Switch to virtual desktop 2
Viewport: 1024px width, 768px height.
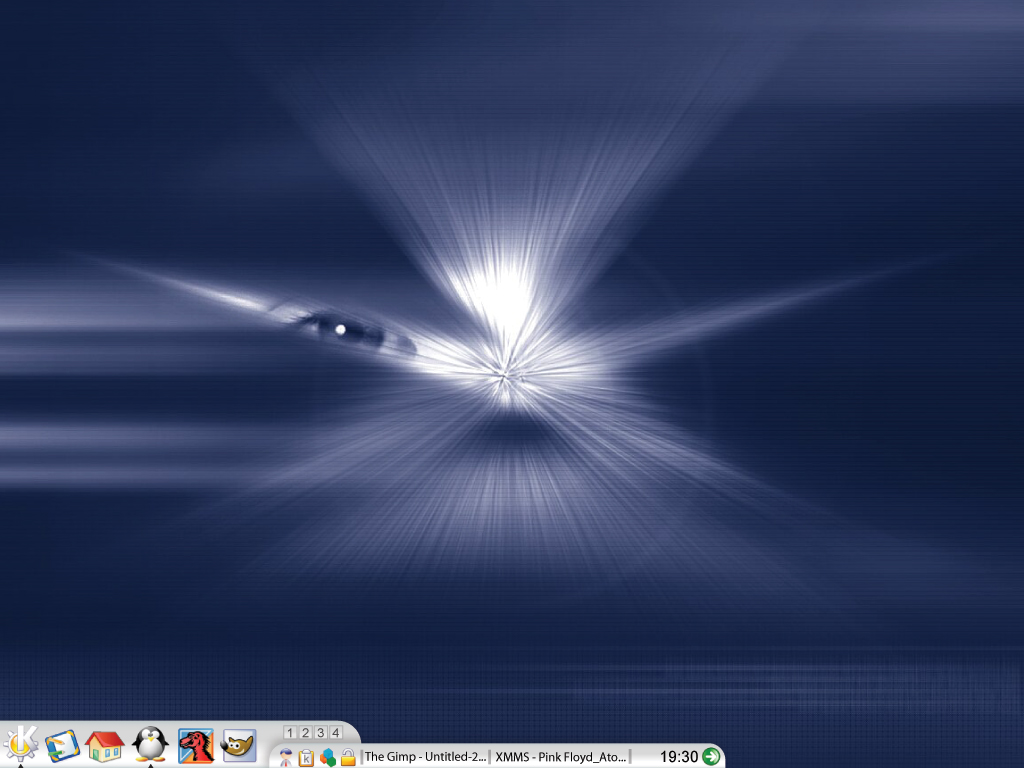click(x=305, y=733)
